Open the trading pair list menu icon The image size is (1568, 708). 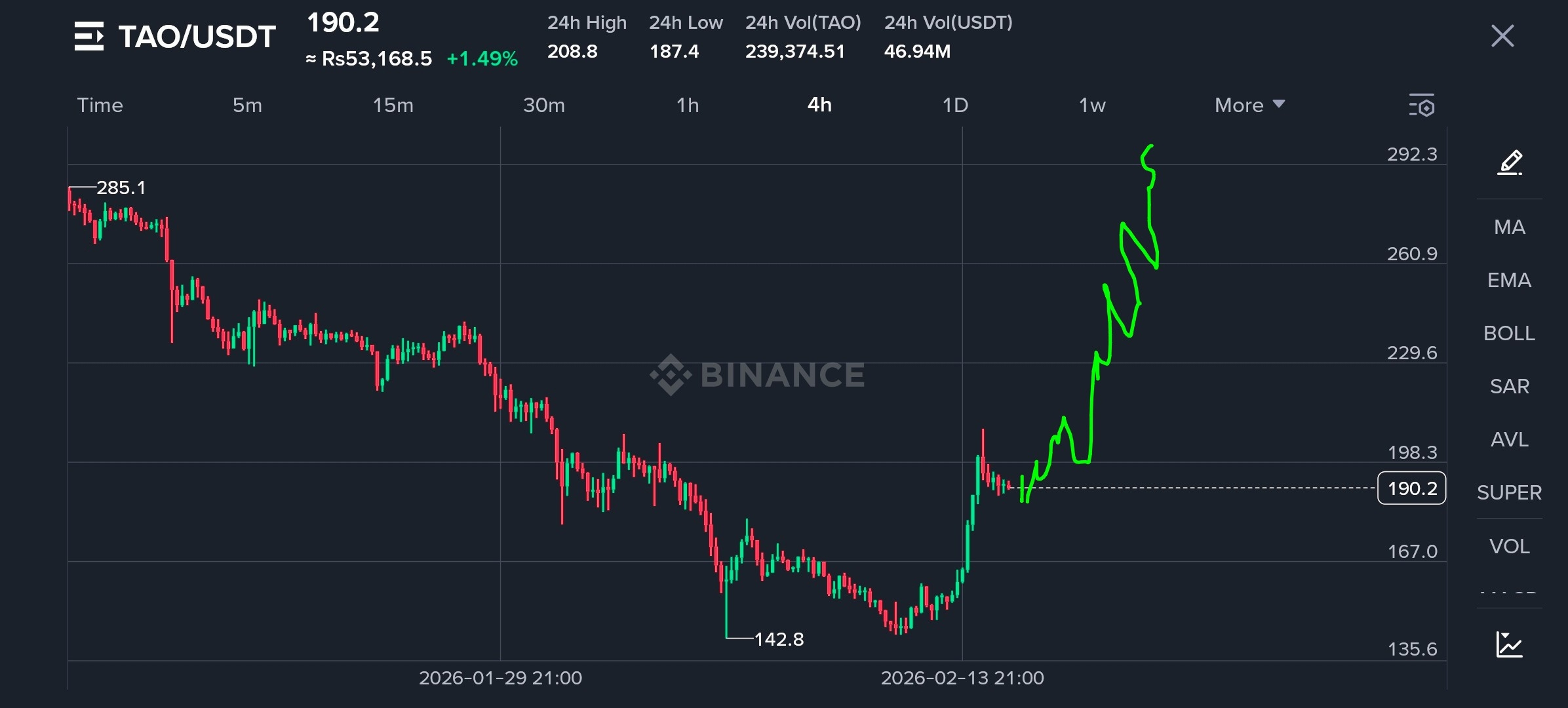(x=89, y=36)
